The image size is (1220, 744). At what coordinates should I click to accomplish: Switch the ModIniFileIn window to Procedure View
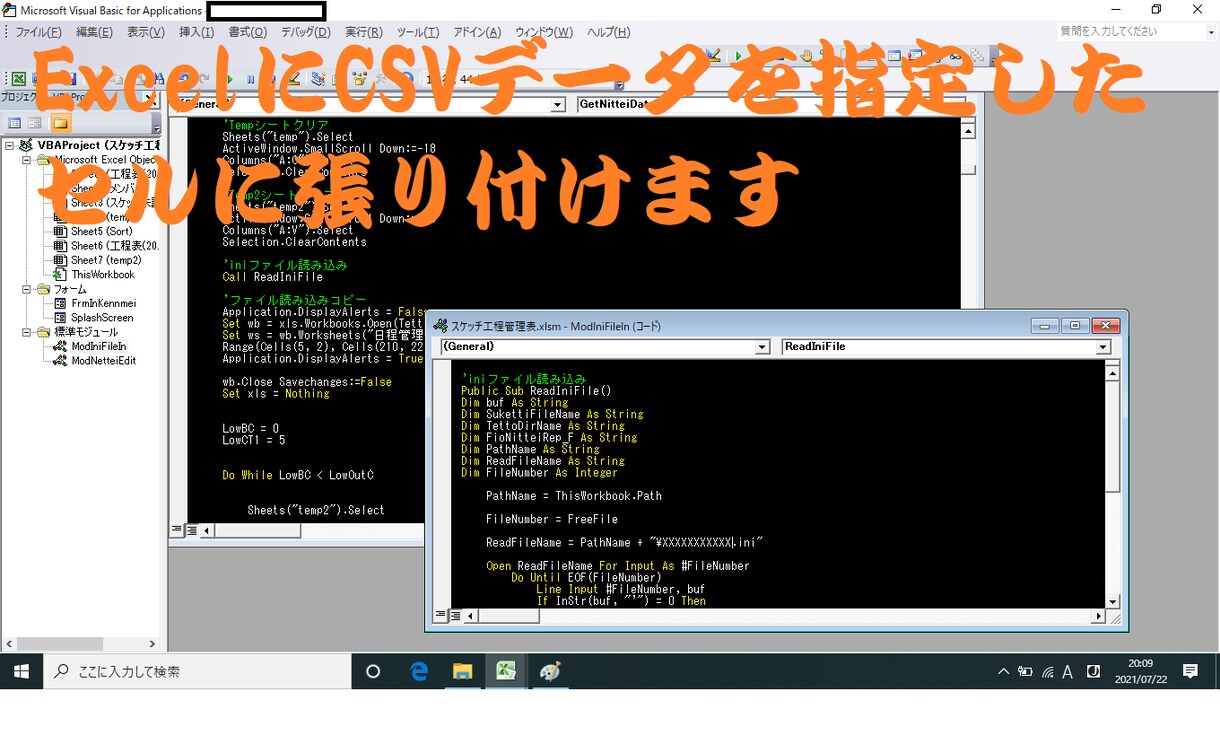click(x=441, y=616)
